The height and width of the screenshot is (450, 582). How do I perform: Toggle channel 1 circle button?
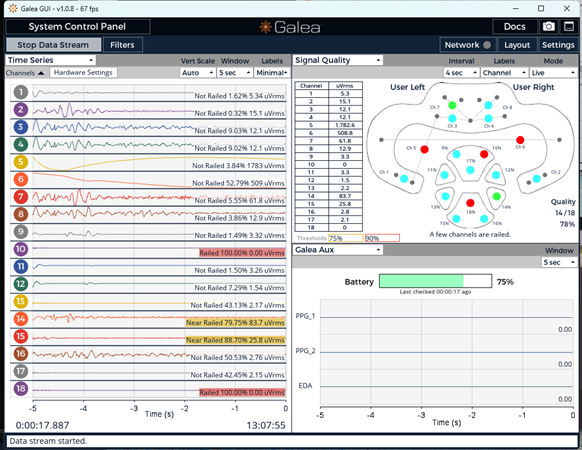click(21, 92)
